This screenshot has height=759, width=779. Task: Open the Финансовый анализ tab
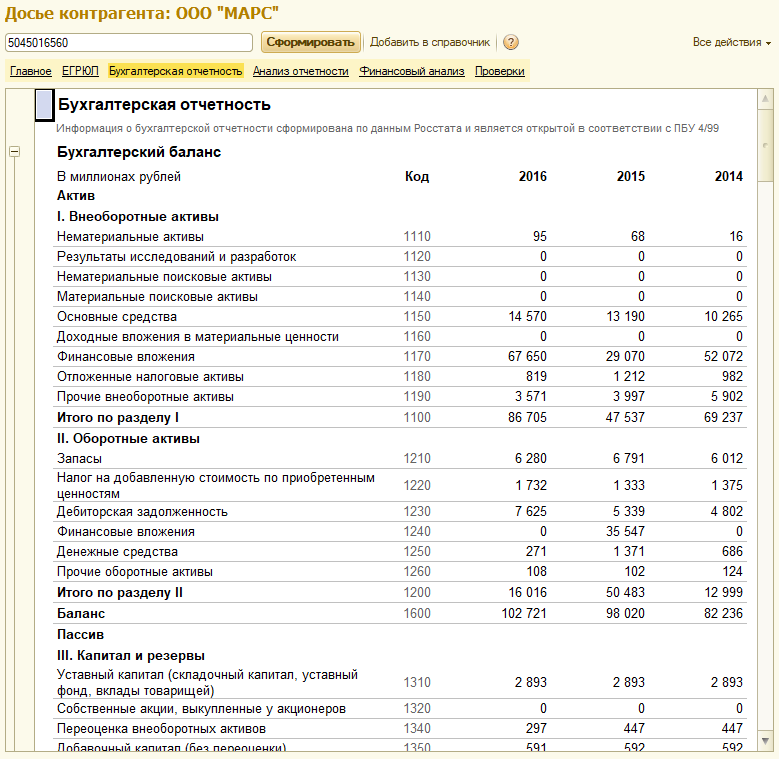(x=412, y=71)
